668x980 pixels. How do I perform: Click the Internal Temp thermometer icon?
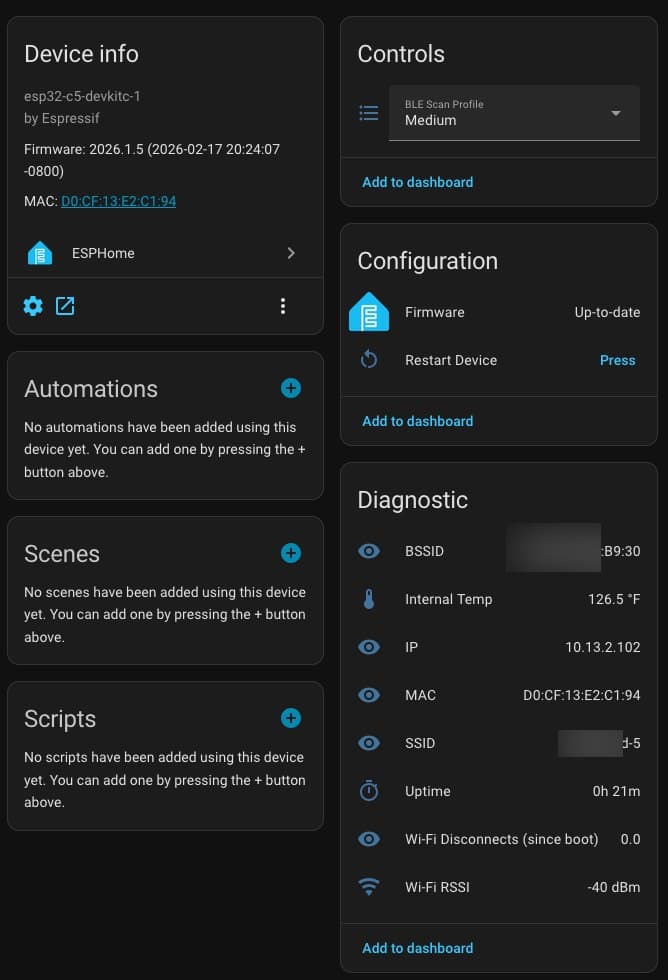369,600
